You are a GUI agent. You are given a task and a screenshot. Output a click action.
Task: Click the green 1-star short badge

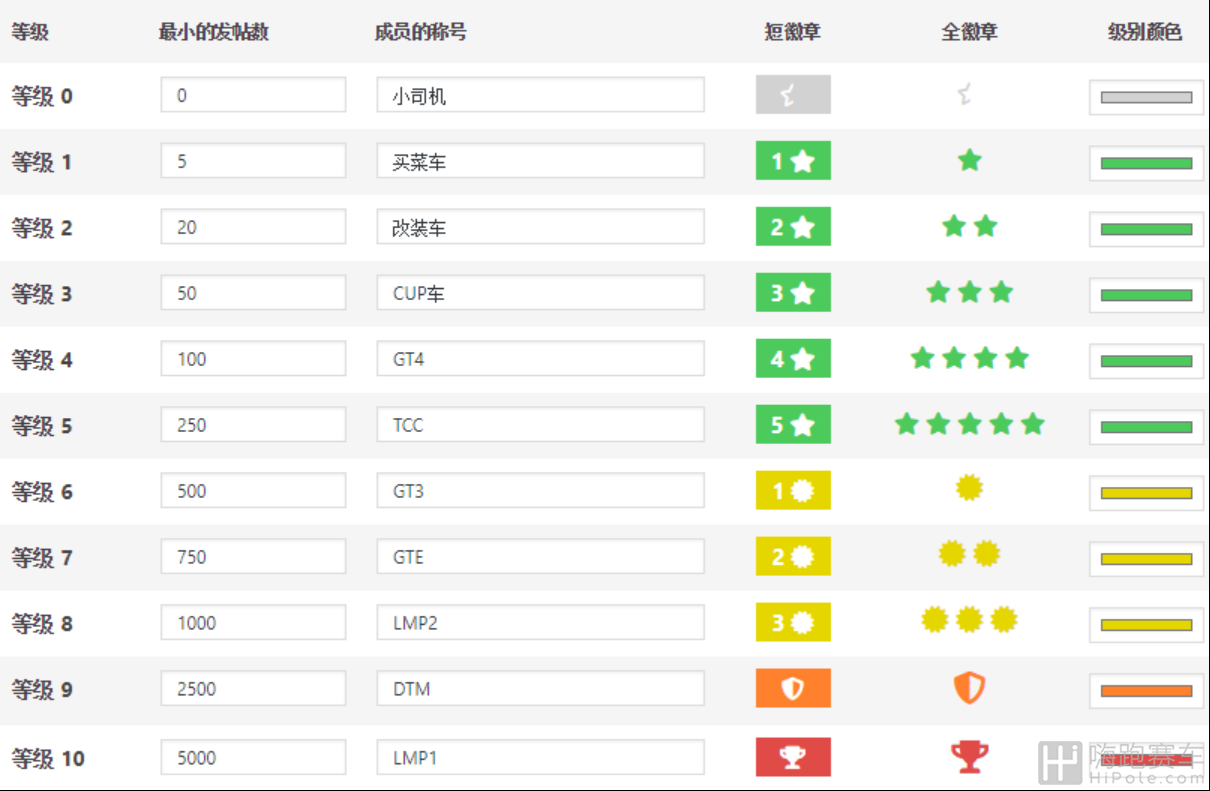coord(793,161)
